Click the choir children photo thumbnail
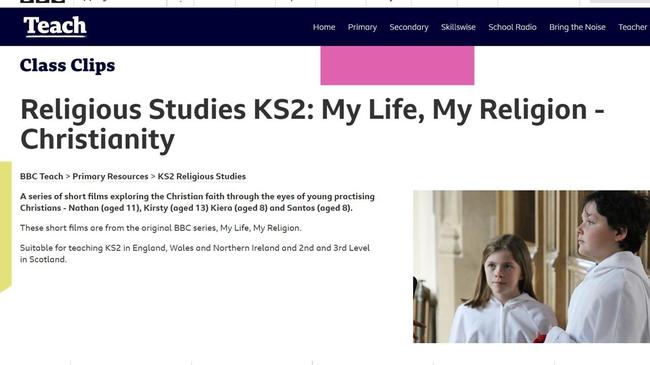Screen dimensions: 650x365 531,267
